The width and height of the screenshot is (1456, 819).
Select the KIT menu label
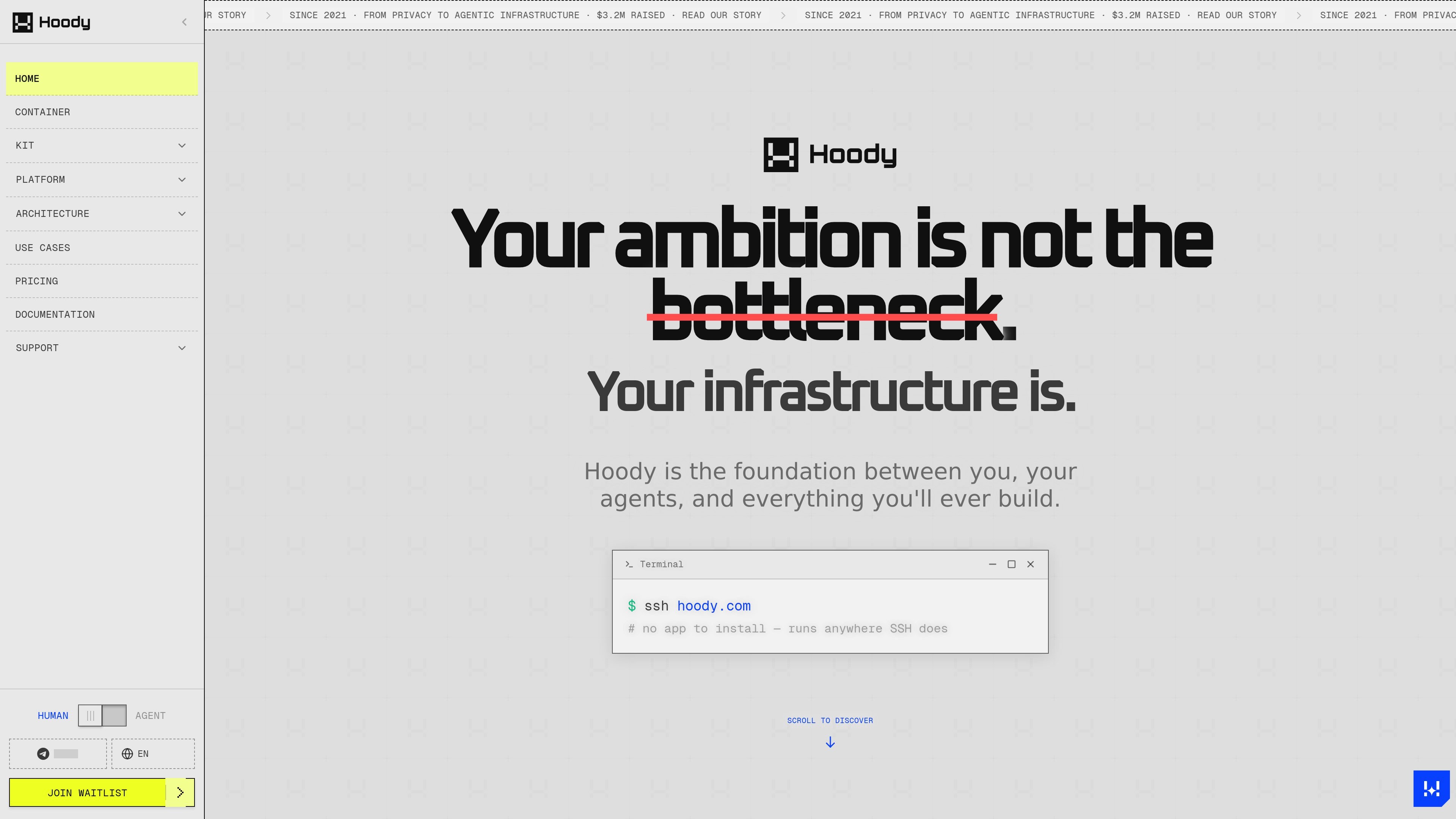pyautogui.click(x=25, y=146)
